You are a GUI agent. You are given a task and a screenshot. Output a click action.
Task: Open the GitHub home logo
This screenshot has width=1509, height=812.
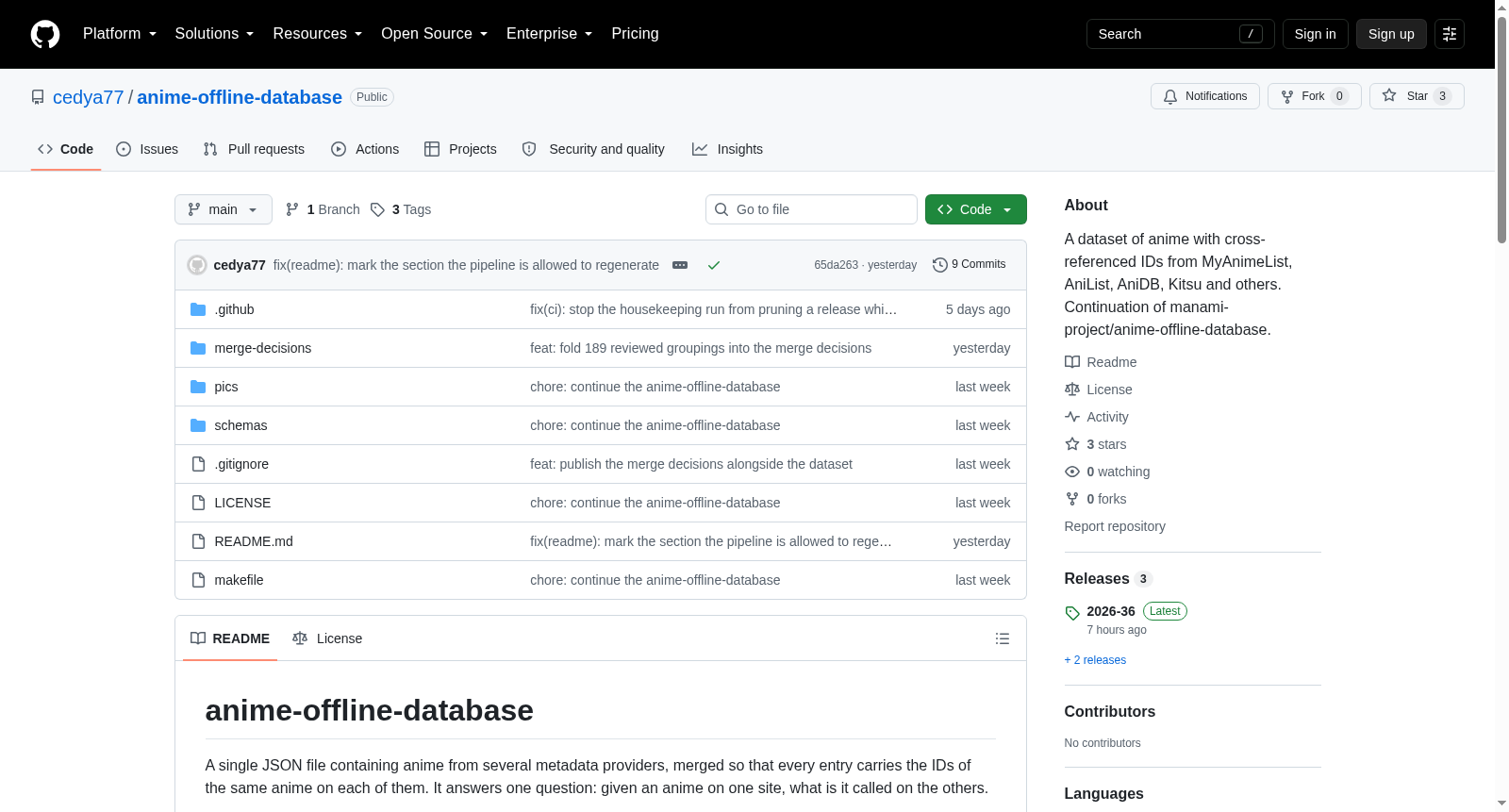pos(45,34)
